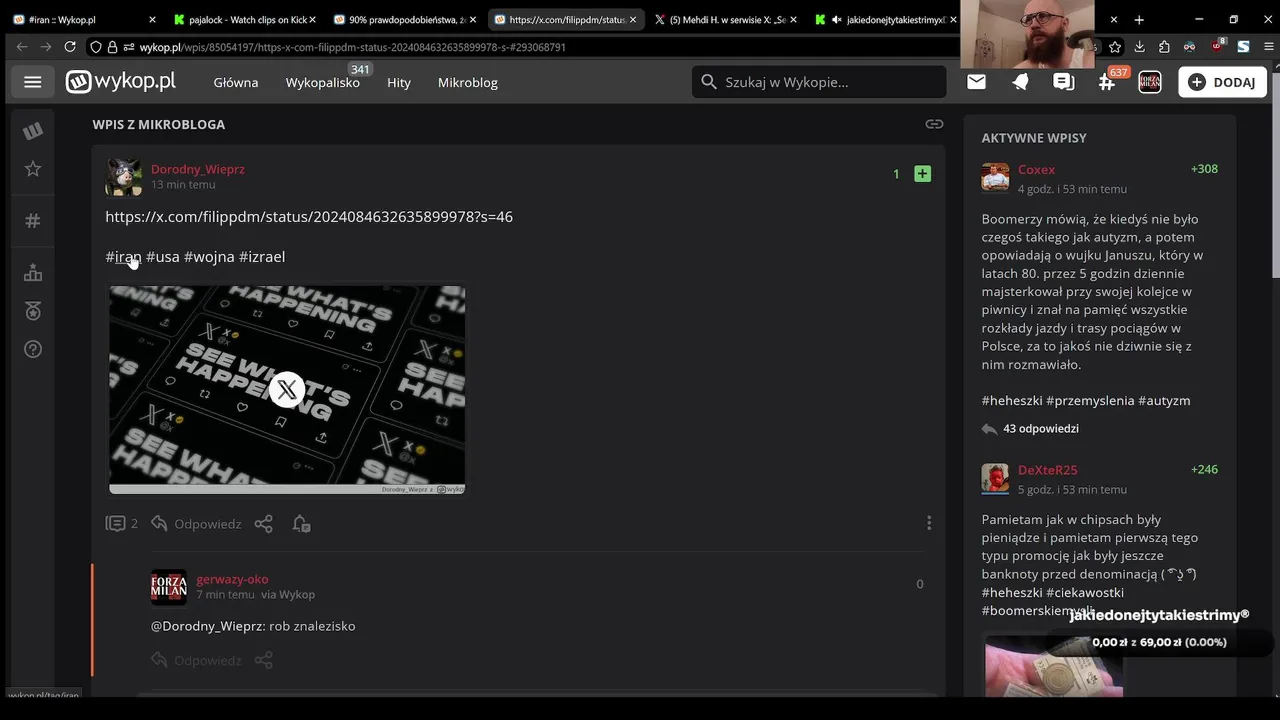Open the hashtag tags icon in left sidebar

33,221
